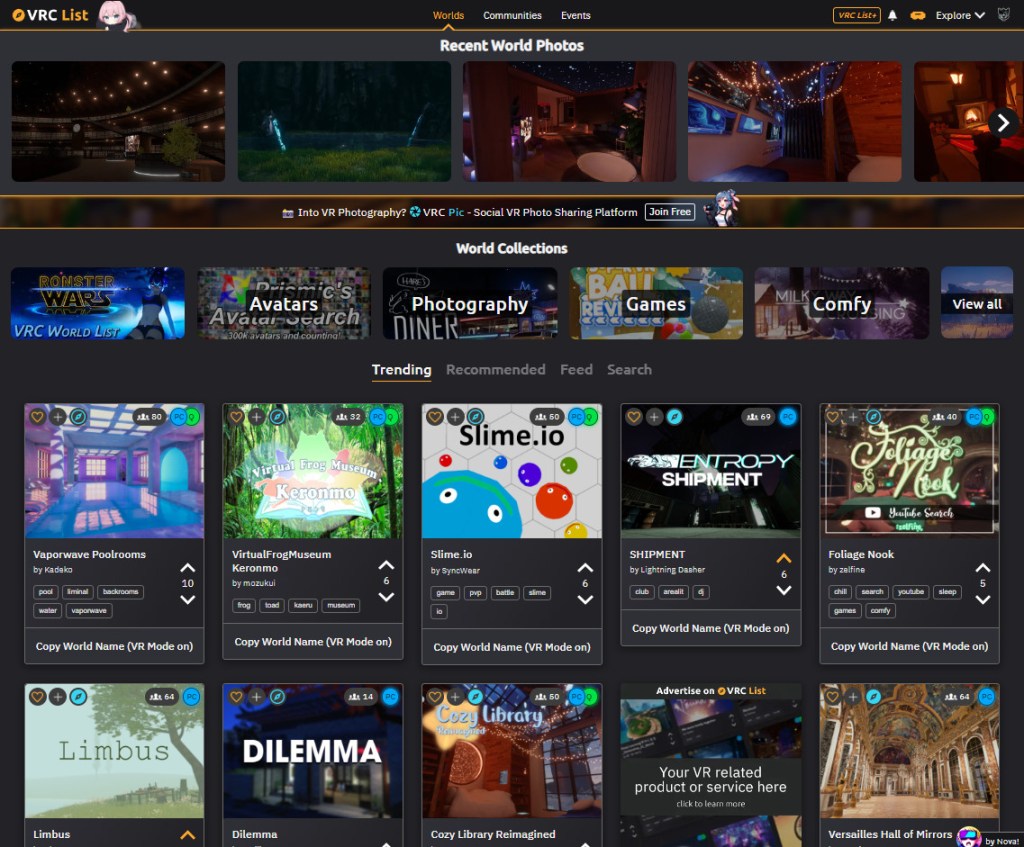Click plus icon on Slime.io card

pos(455,417)
